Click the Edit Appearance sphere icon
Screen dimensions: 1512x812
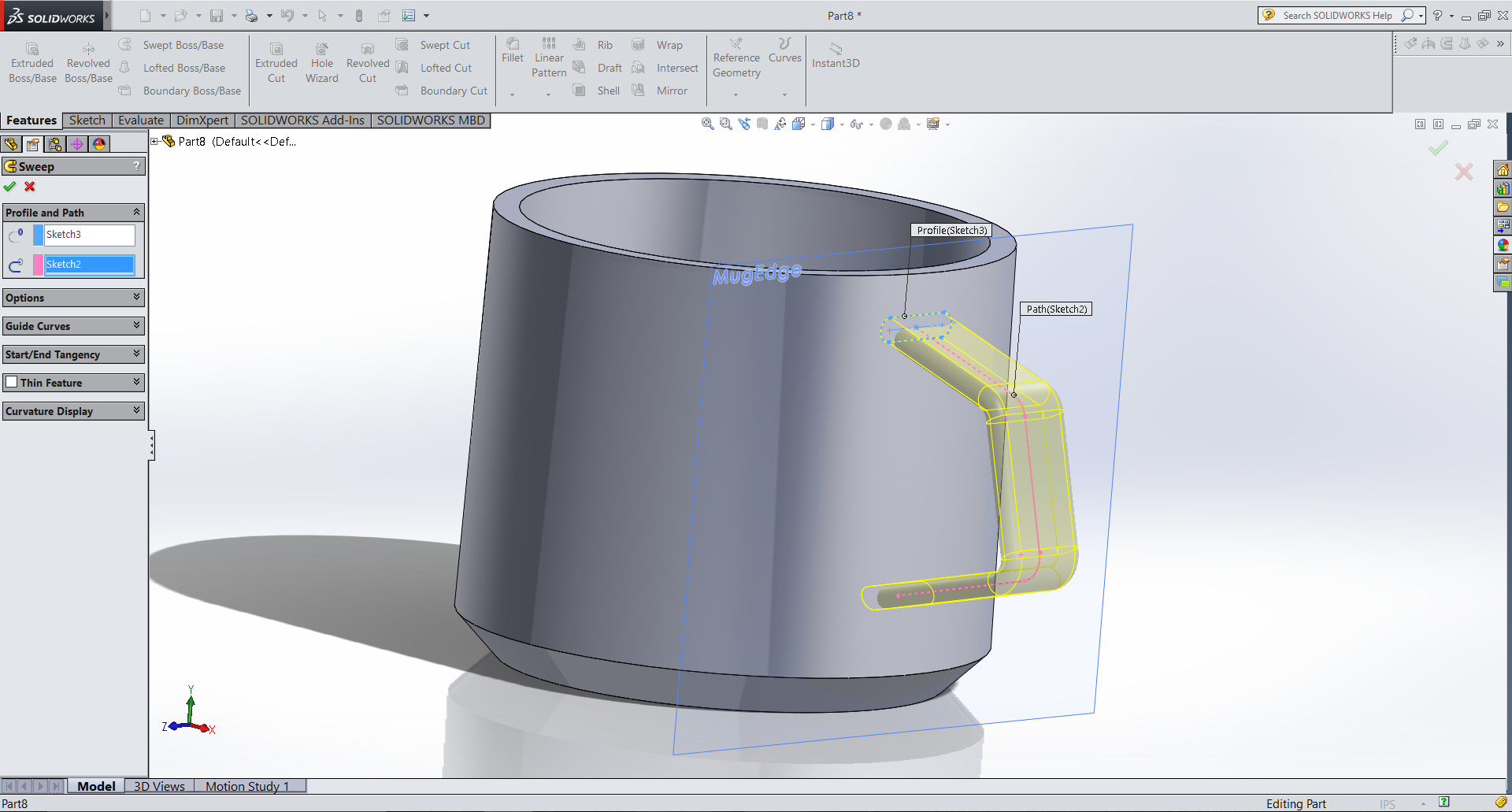point(886,124)
